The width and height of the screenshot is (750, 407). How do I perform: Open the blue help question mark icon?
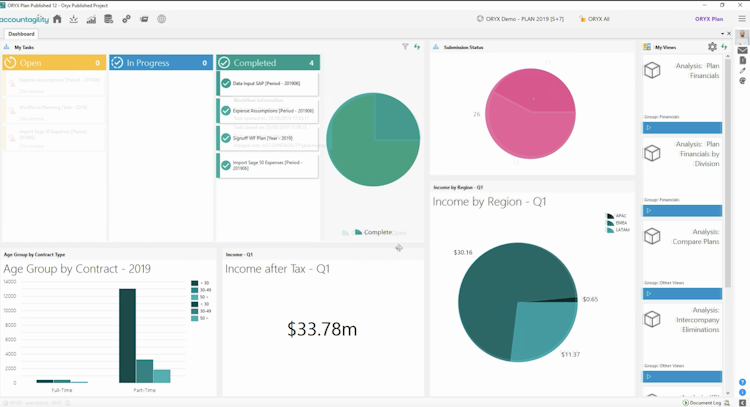pos(742,382)
